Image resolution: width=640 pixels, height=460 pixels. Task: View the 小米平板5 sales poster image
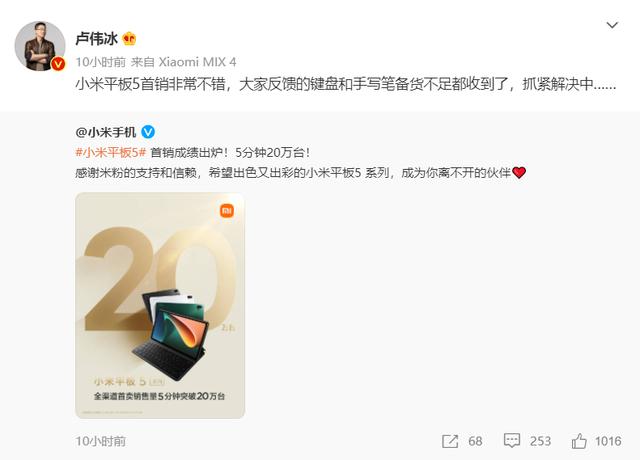tap(160, 306)
